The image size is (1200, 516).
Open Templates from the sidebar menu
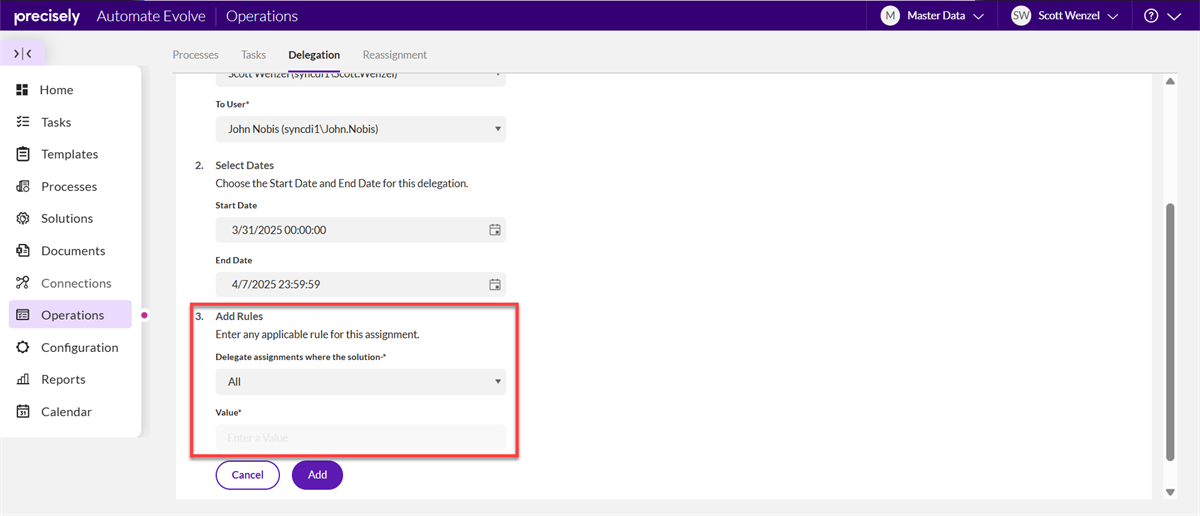click(70, 154)
